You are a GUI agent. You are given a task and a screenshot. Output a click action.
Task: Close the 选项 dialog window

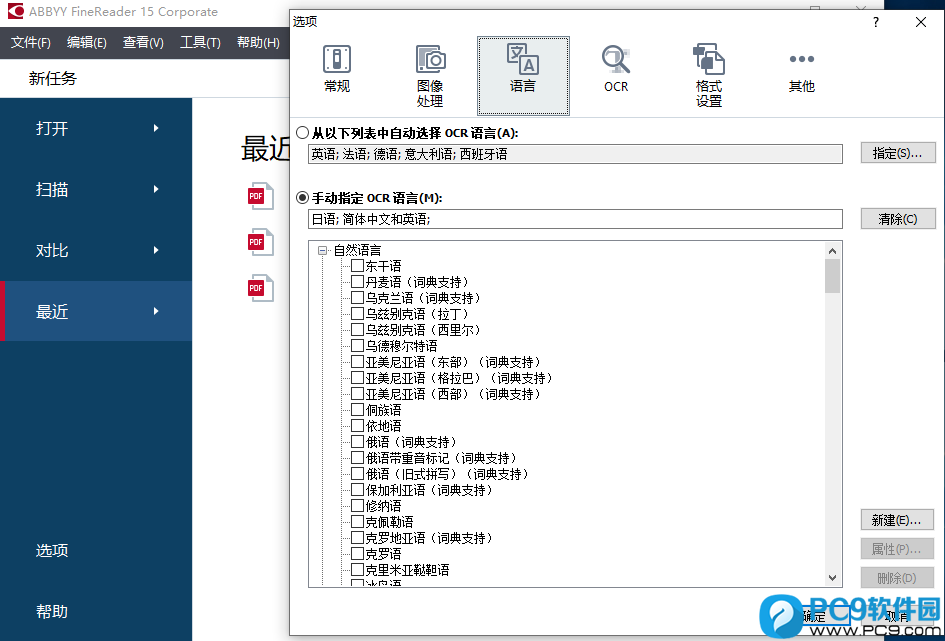920,22
